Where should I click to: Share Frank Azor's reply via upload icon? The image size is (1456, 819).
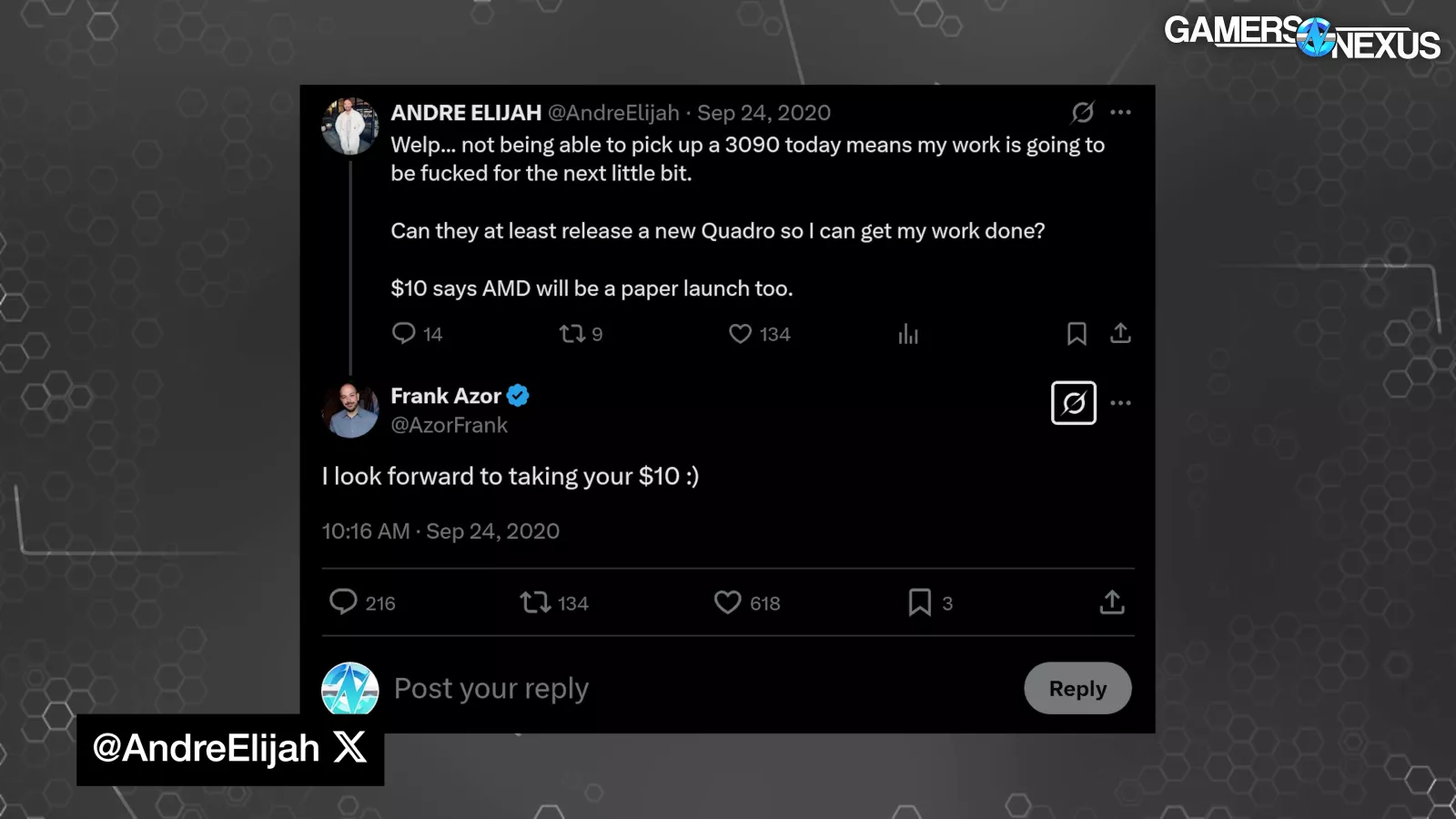point(1112,602)
